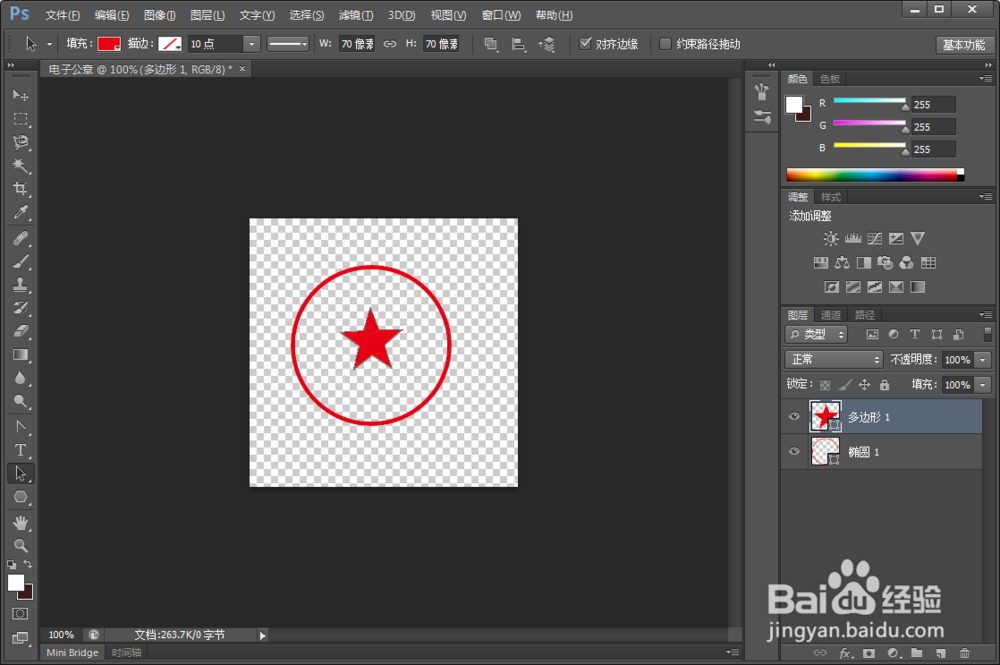1000x665 pixels.
Task: Enable the 约束路径拖动 checkbox
Action: coord(665,43)
